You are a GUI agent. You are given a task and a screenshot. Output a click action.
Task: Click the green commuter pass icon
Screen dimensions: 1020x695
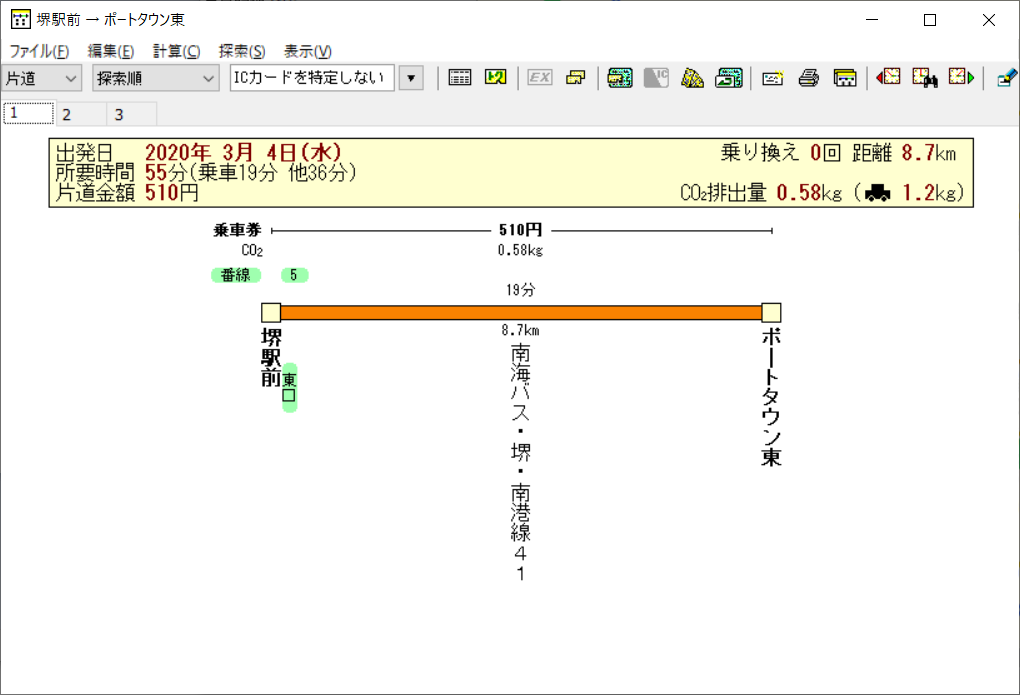620,77
